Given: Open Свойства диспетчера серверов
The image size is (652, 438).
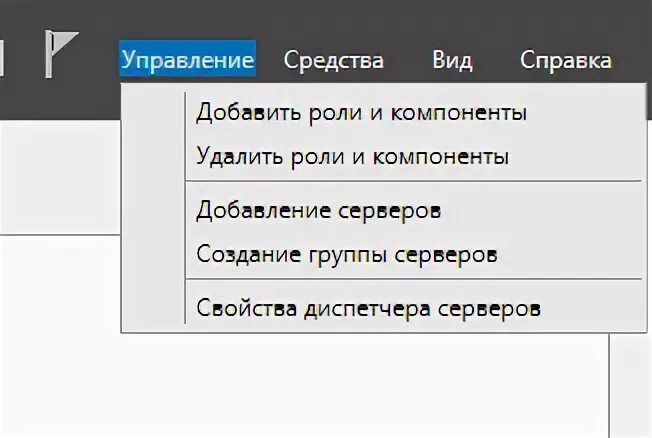Looking at the screenshot, I should coord(368,309).
